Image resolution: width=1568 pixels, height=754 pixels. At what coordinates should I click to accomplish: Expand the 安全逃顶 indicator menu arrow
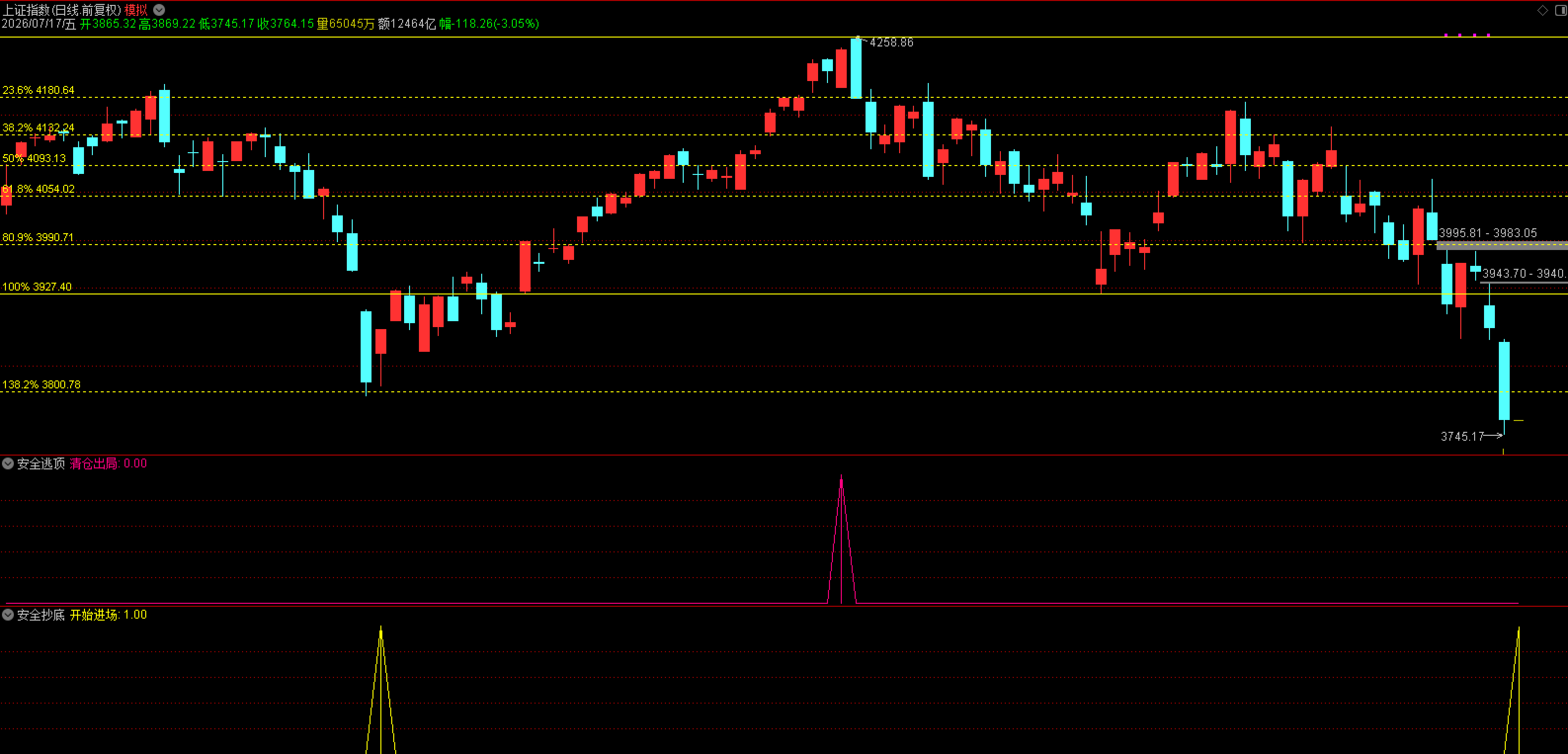tap(8, 463)
